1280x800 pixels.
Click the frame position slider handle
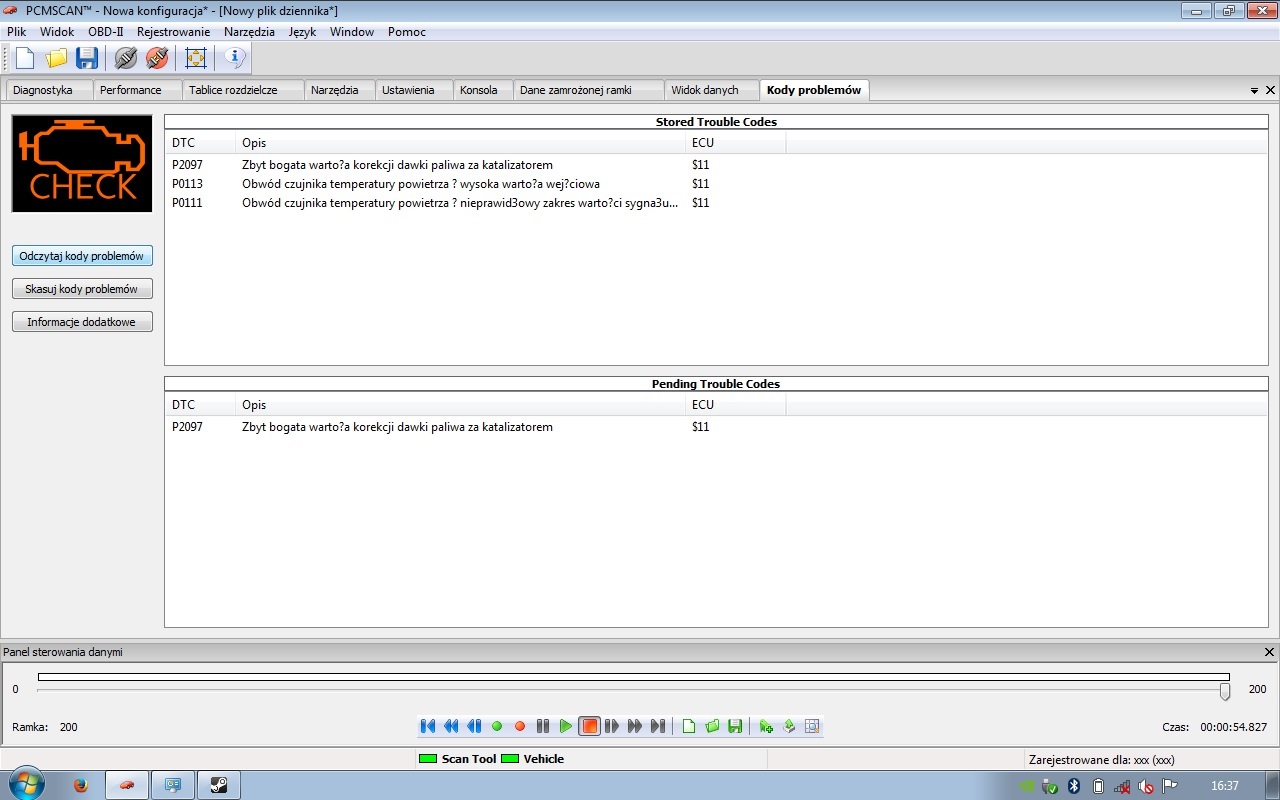(x=1225, y=691)
